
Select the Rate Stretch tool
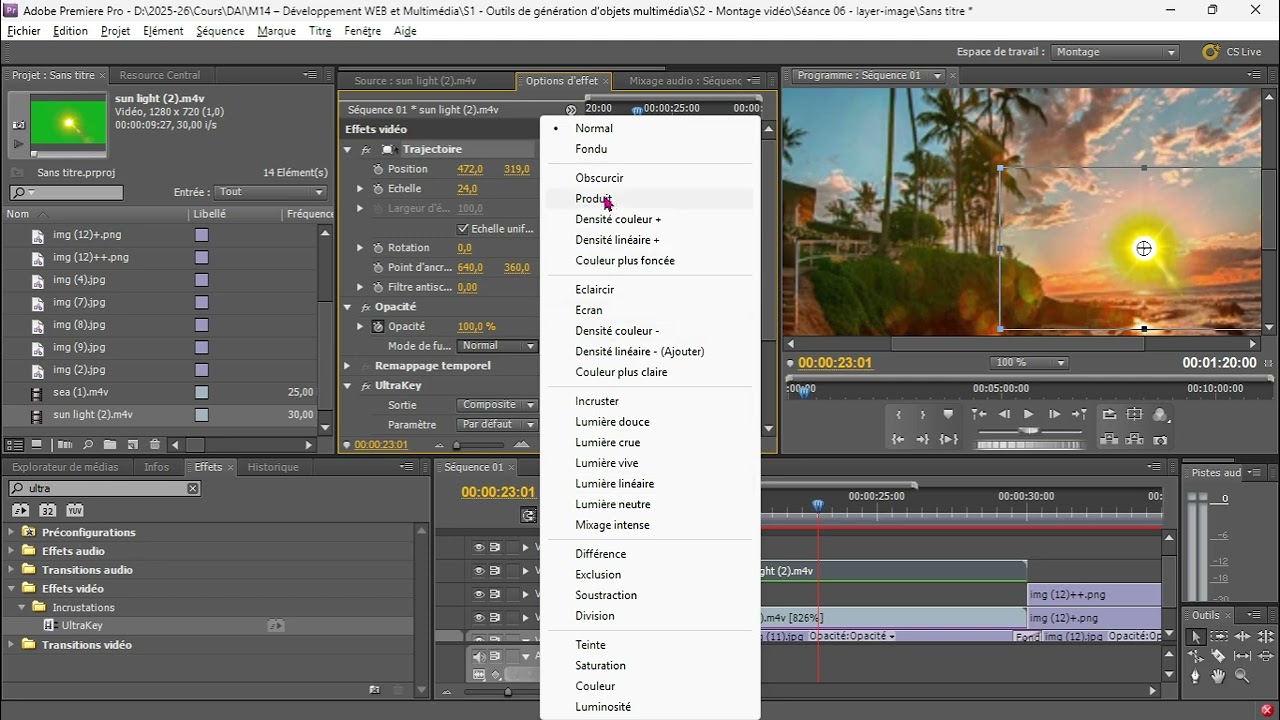pos(1196,656)
